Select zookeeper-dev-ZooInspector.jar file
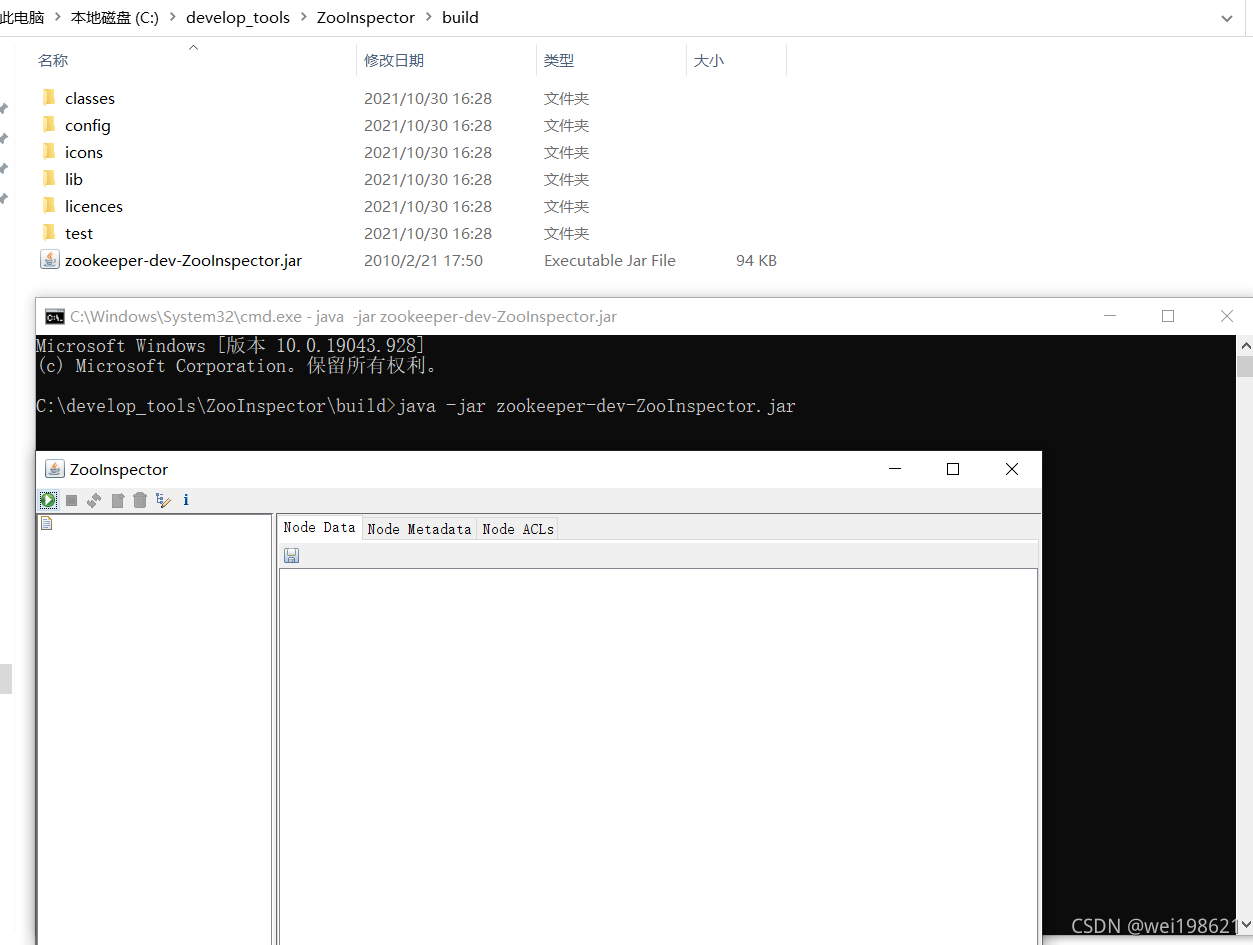The width and height of the screenshot is (1253, 945). pyautogui.click(x=183, y=260)
